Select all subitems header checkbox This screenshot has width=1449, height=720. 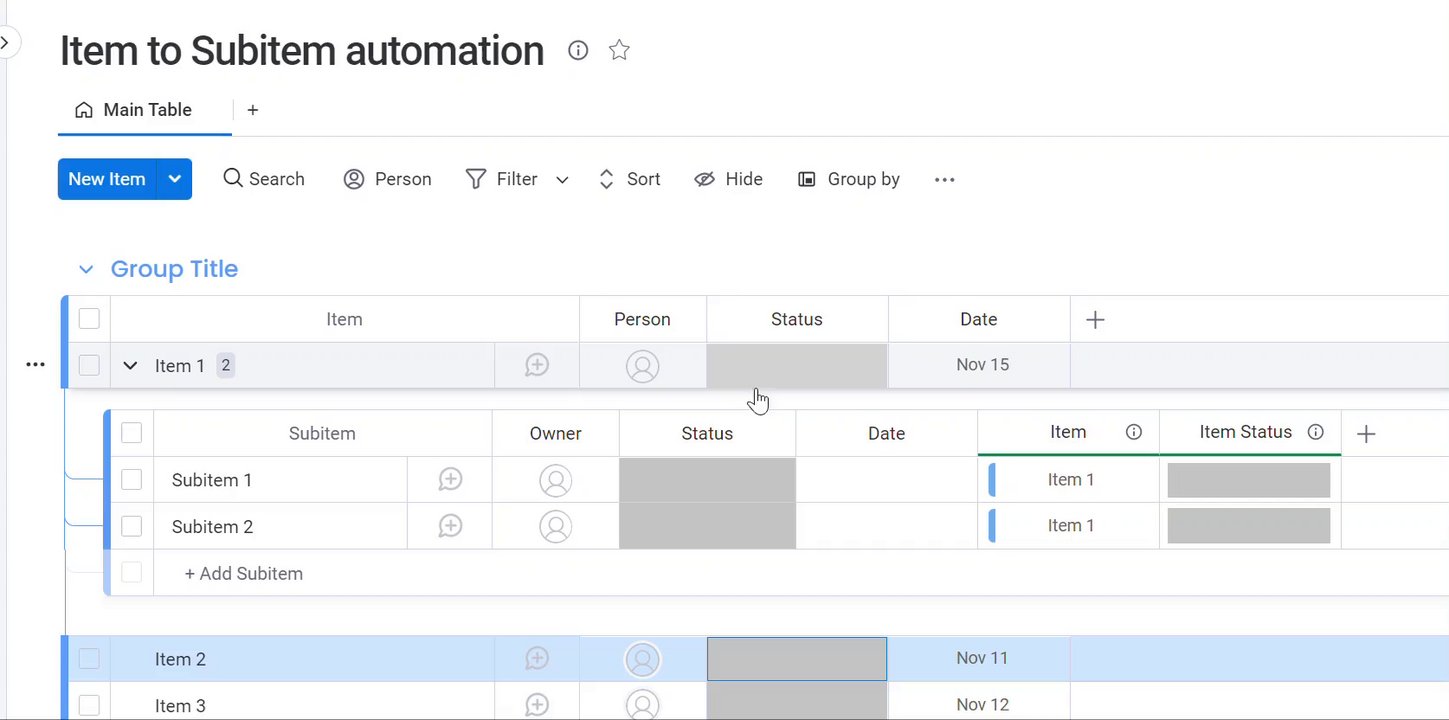tap(131, 433)
